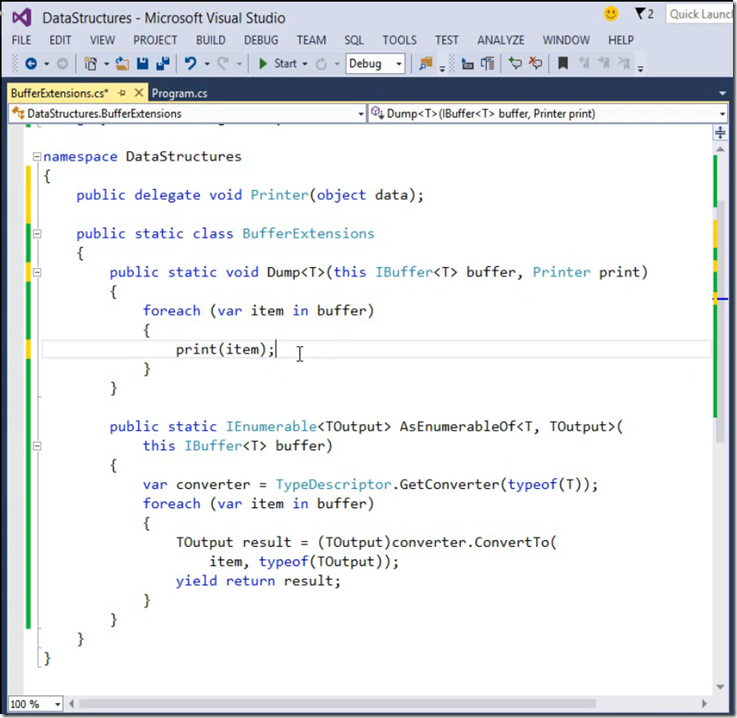
Task: Collapse the Dump<T> method outline
Action: coord(37,272)
